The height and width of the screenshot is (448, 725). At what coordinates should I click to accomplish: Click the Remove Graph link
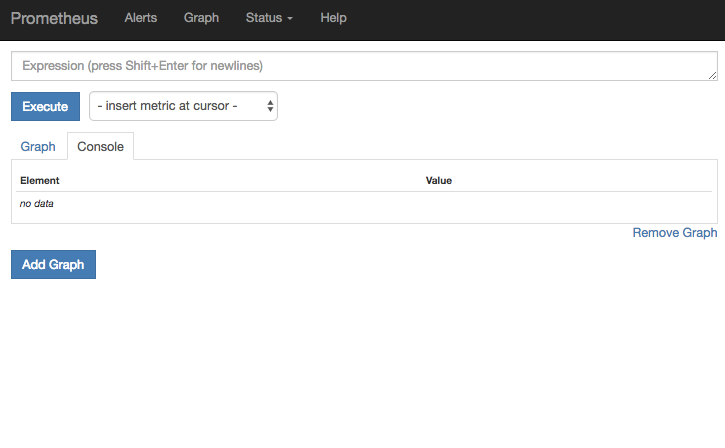(x=675, y=233)
